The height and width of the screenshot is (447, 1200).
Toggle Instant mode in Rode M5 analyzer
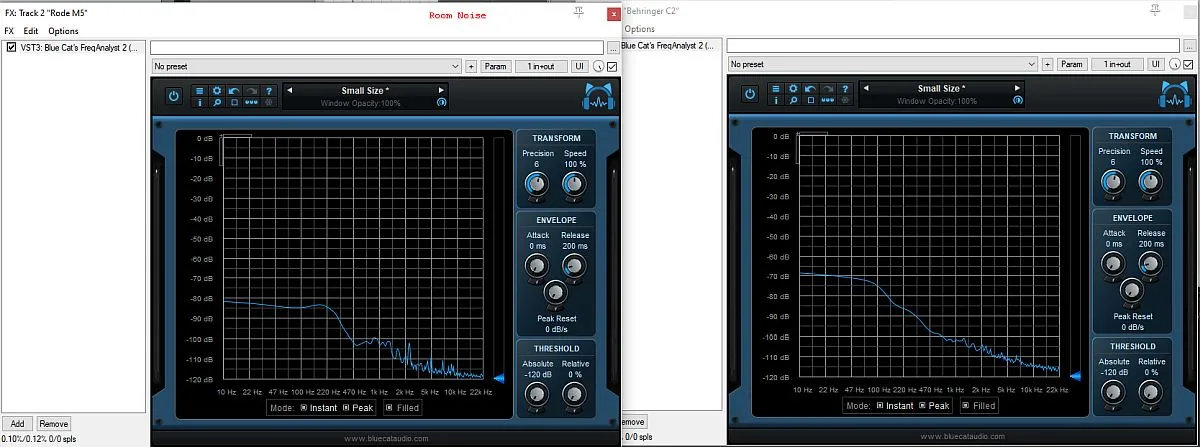[x=320, y=407]
